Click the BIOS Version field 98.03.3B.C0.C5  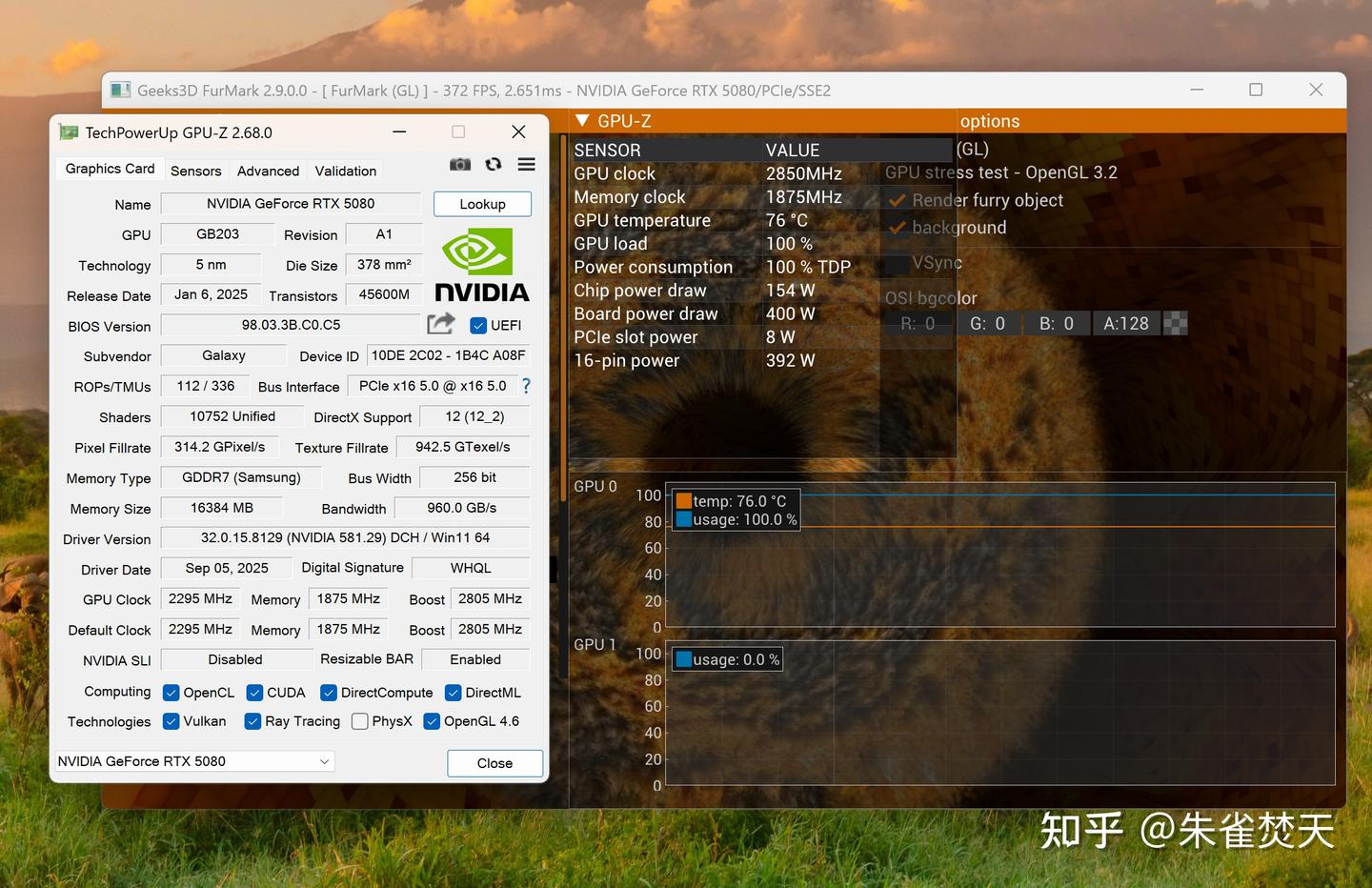click(x=291, y=325)
